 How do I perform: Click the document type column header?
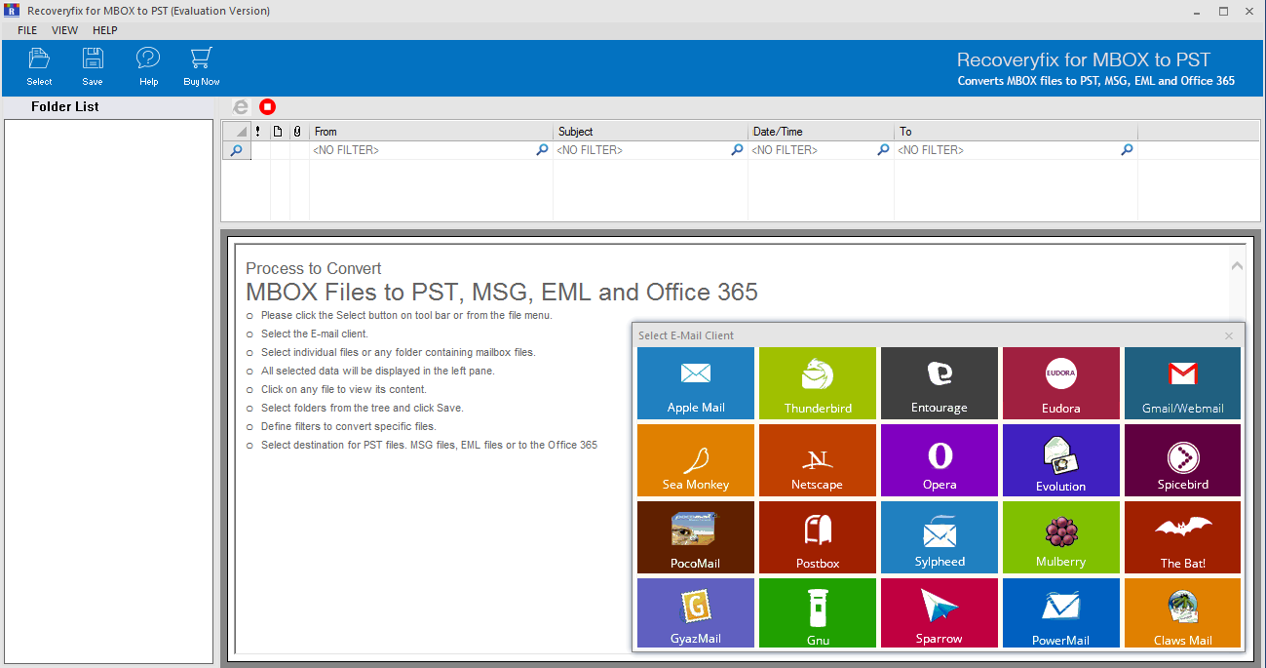tap(280, 131)
